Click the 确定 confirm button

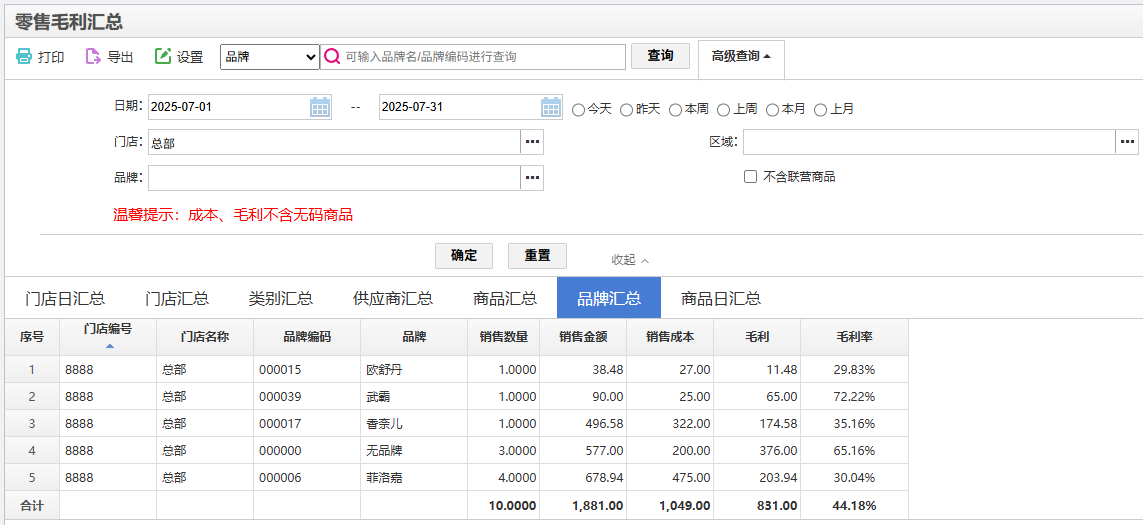pyautogui.click(x=464, y=256)
